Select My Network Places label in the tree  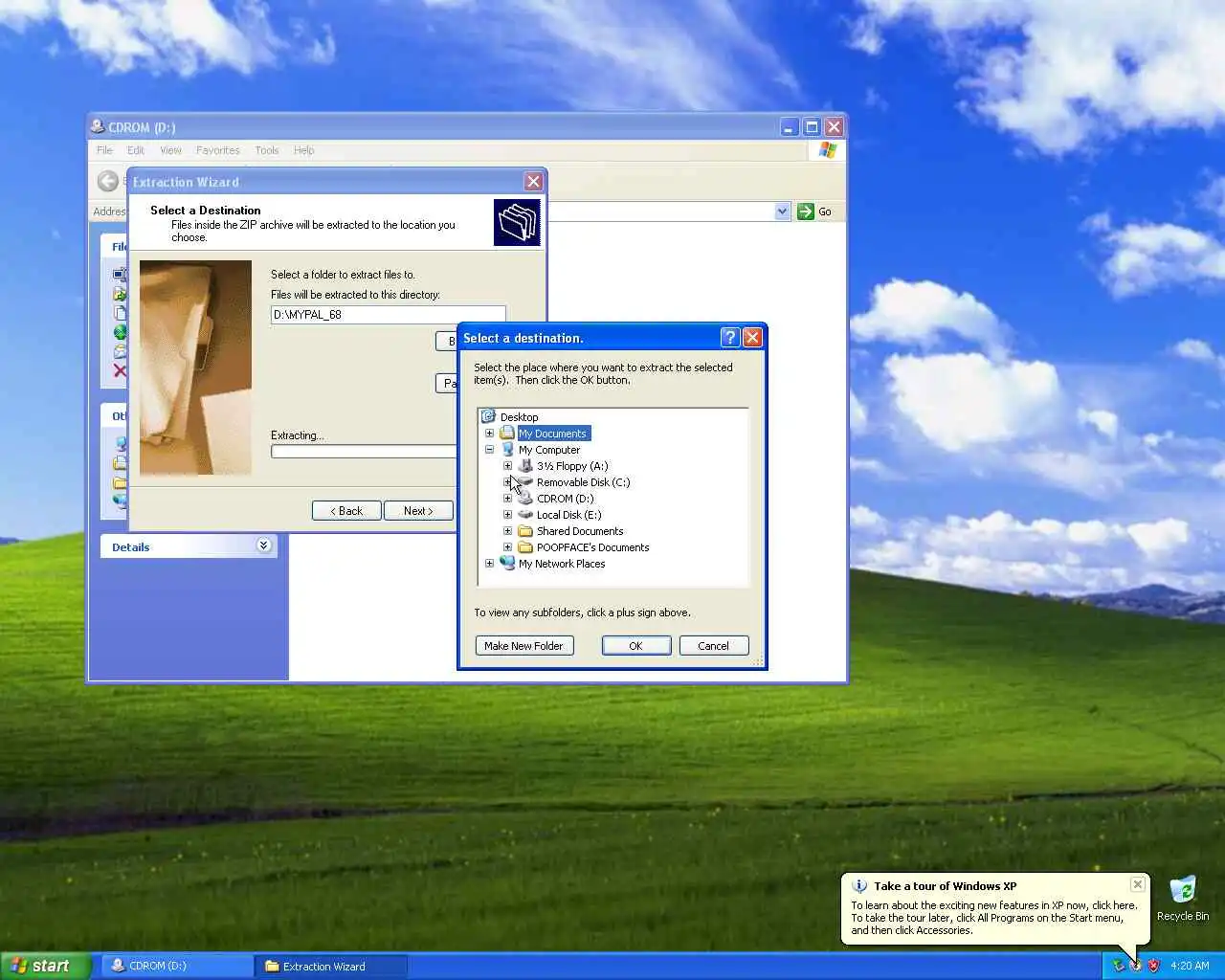(562, 563)
